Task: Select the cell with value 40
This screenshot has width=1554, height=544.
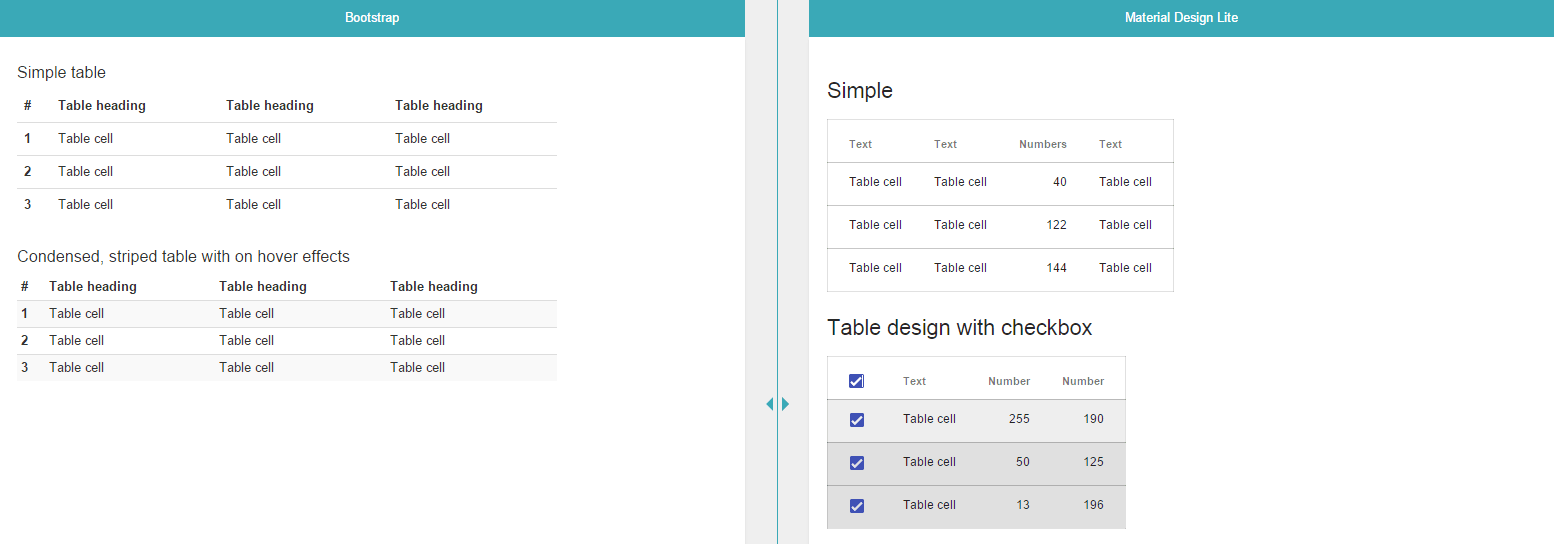Action: (1059, 182)
